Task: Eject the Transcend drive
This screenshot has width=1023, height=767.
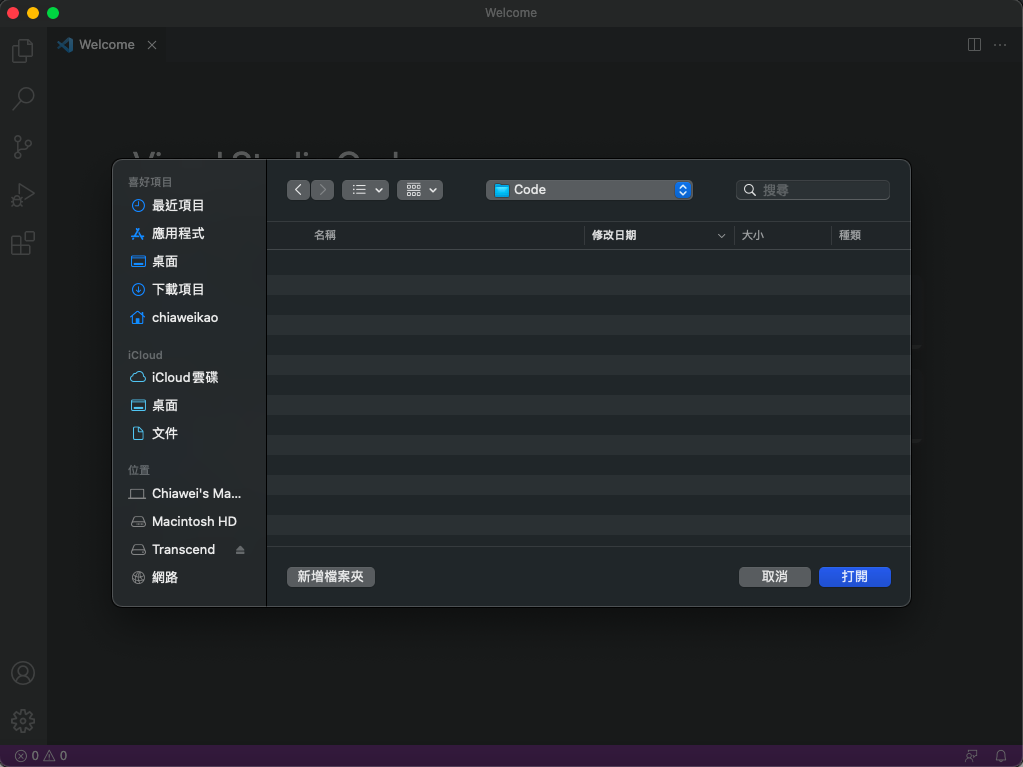Action: tap(240, 550)
